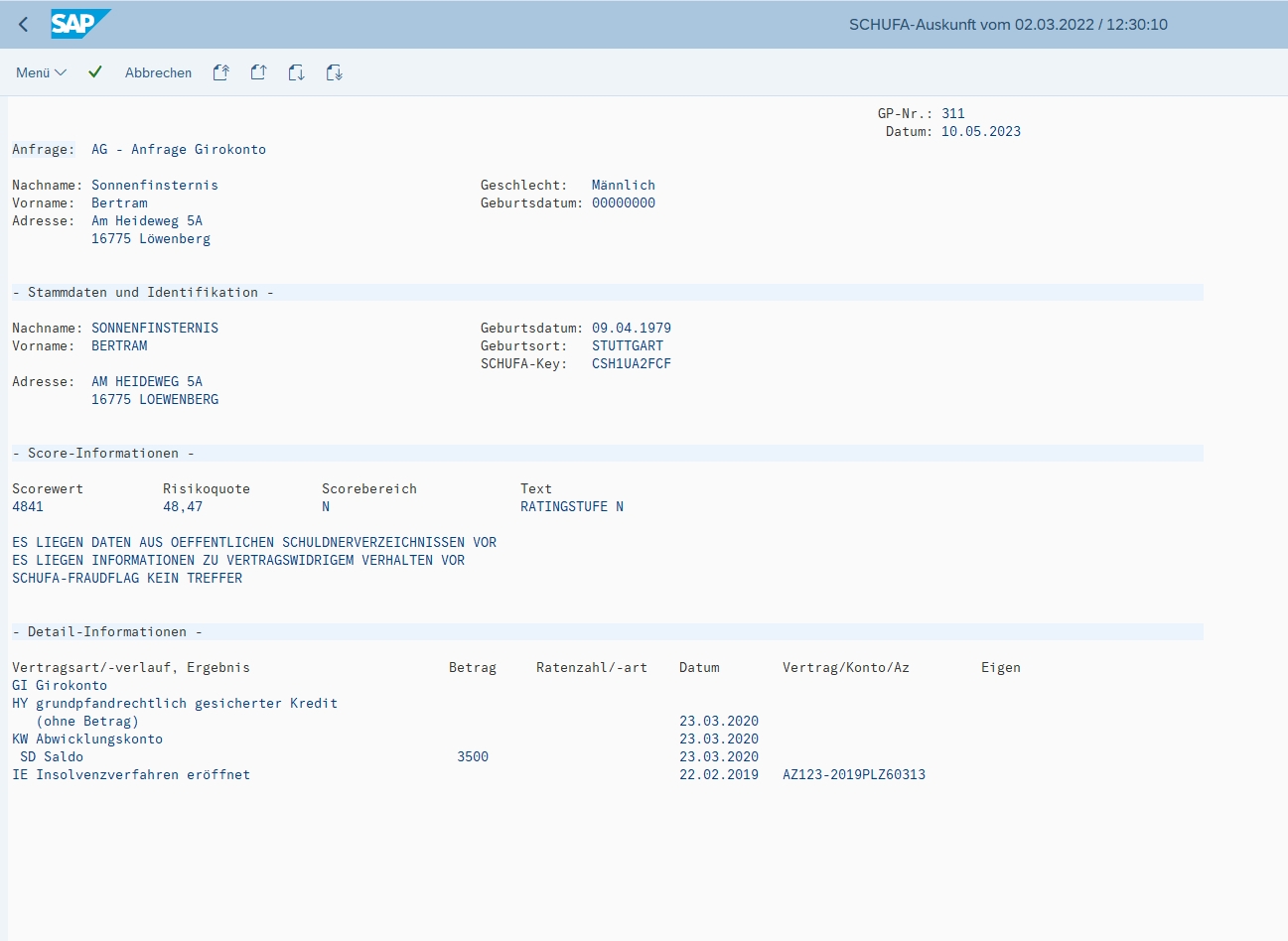Select the 'GI Girokonto' detail row

pos(60,685)
